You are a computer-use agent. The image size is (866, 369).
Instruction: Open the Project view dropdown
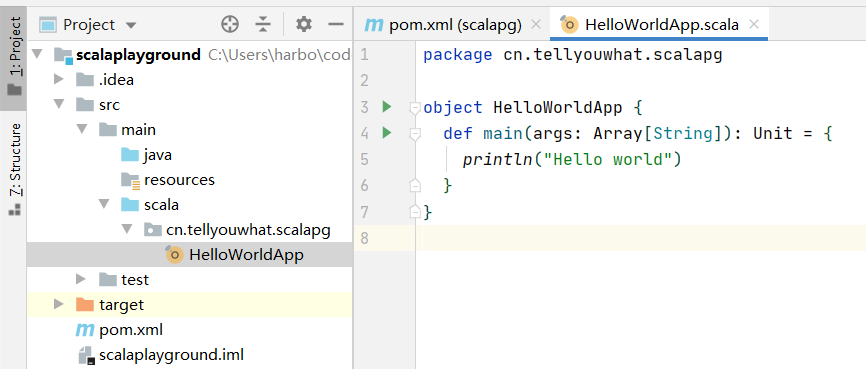(131, 25)
